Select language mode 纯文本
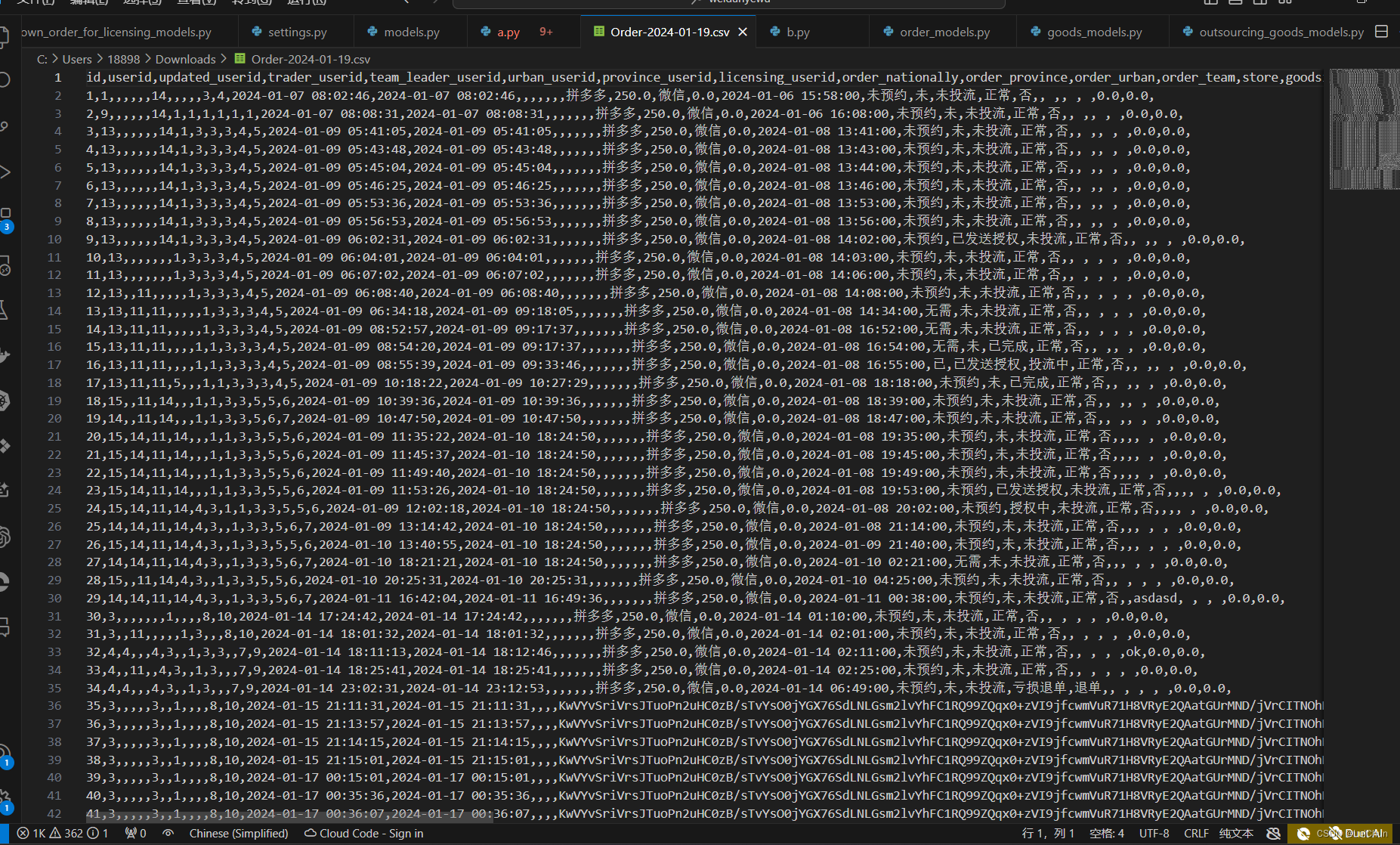 [1235, 833]
